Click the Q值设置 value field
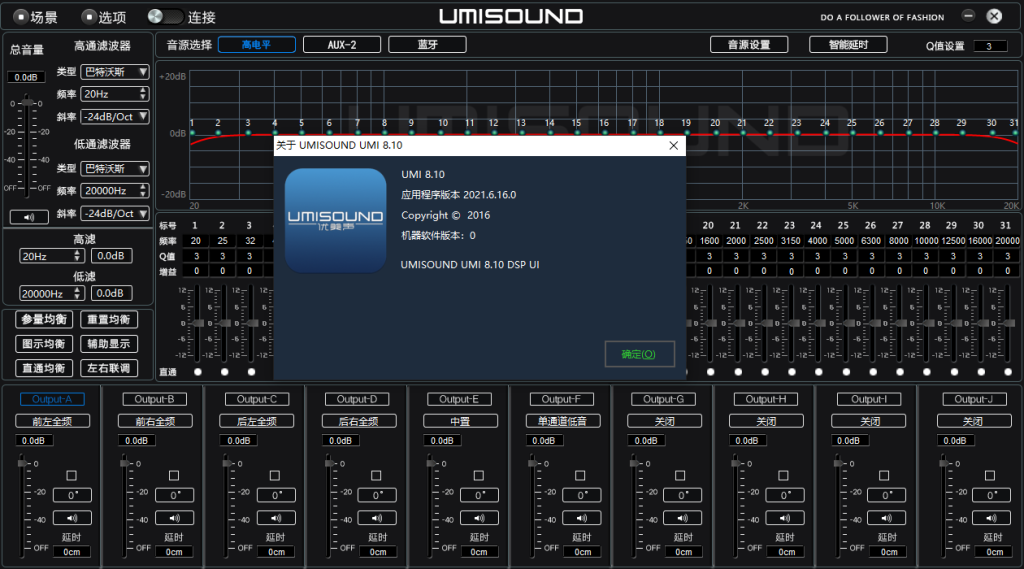This screenshot has height=569, width=1024. (x=989, y=46)
